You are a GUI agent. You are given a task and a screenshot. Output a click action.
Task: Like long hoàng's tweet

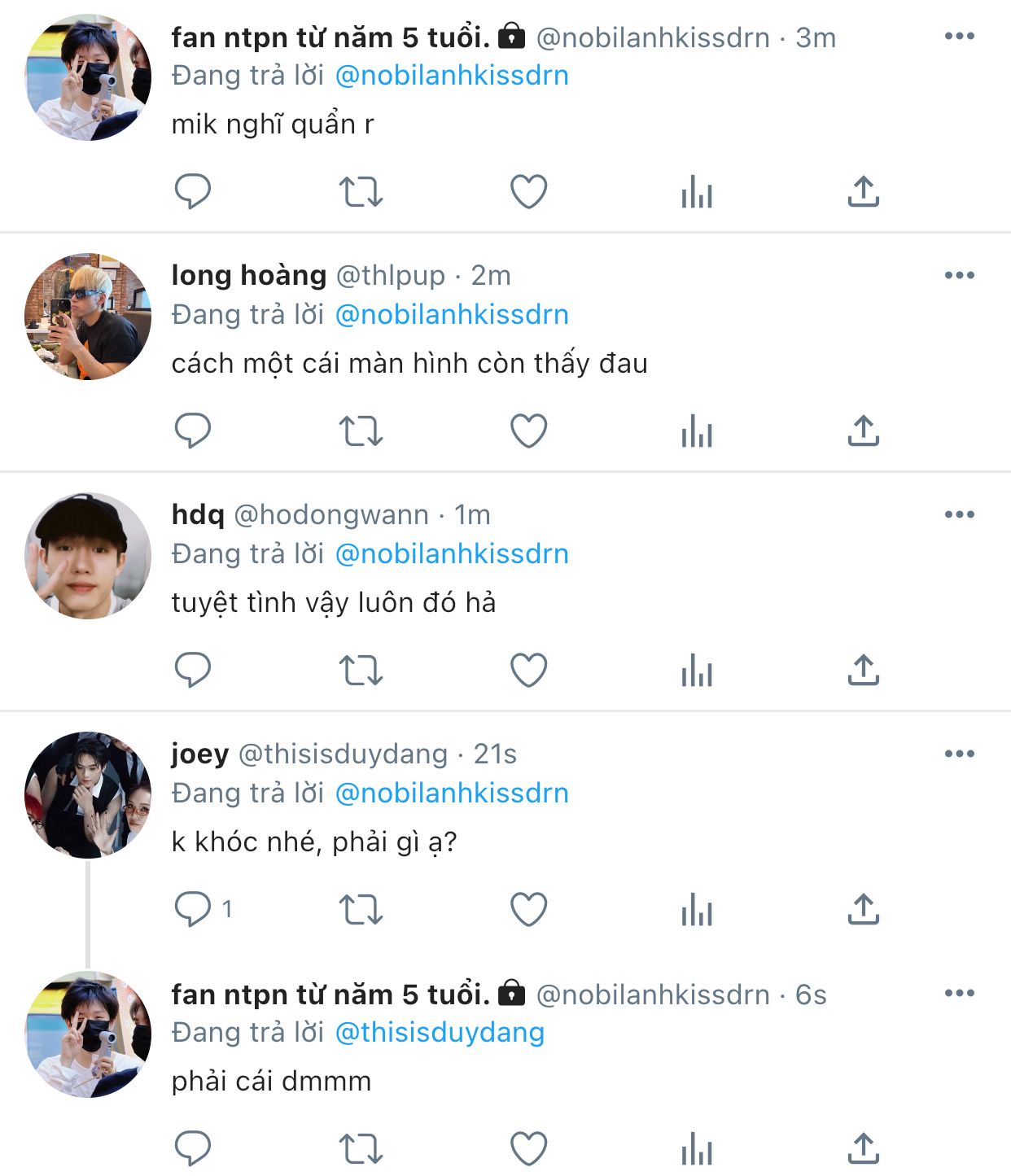point(528,431)
